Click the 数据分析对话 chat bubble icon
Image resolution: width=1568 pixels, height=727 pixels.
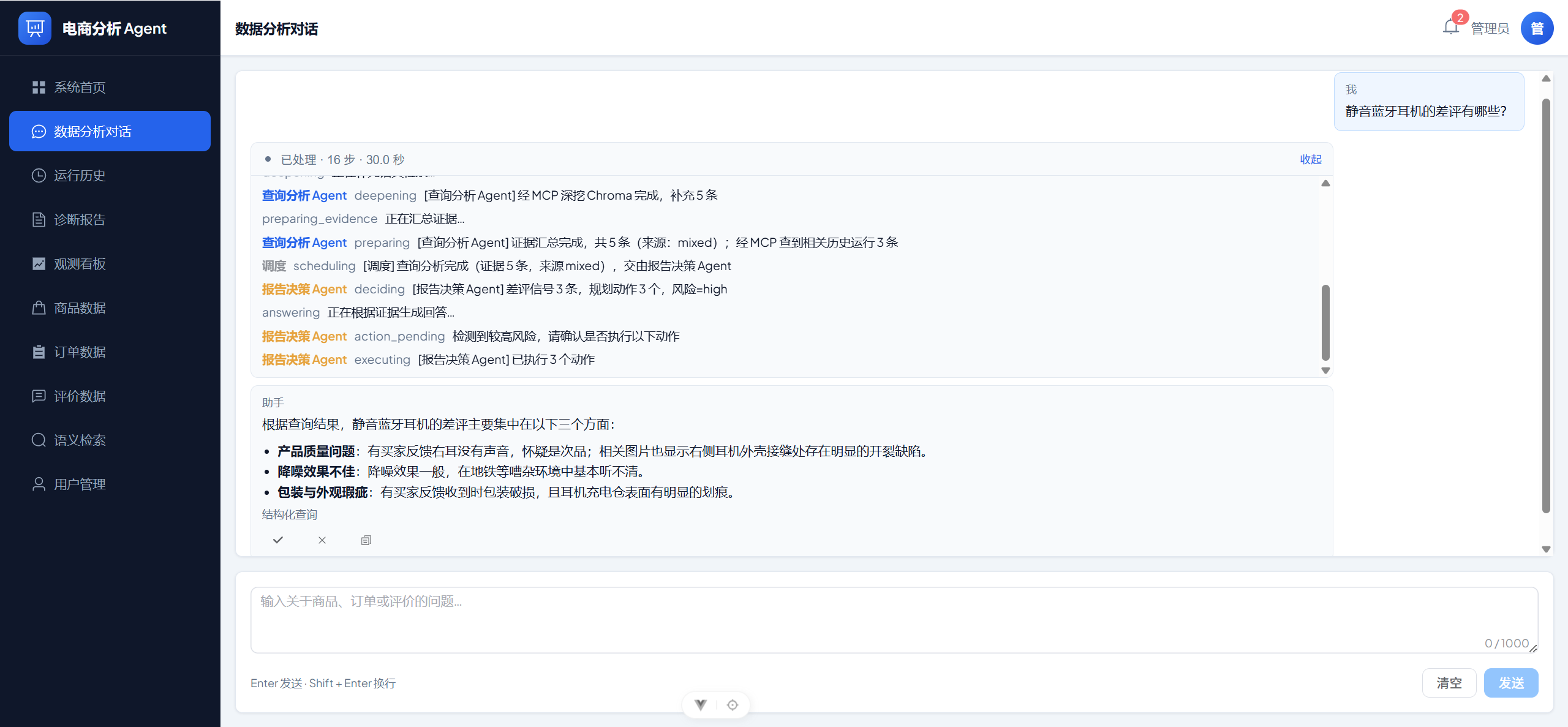(39, 132)
